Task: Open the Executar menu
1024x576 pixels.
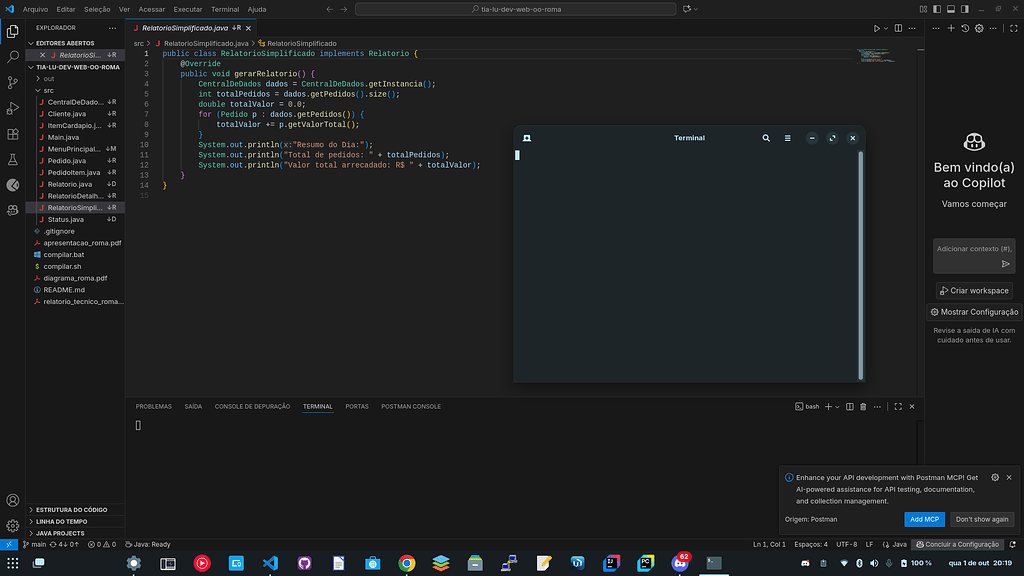Action: (x=186, y=9)
